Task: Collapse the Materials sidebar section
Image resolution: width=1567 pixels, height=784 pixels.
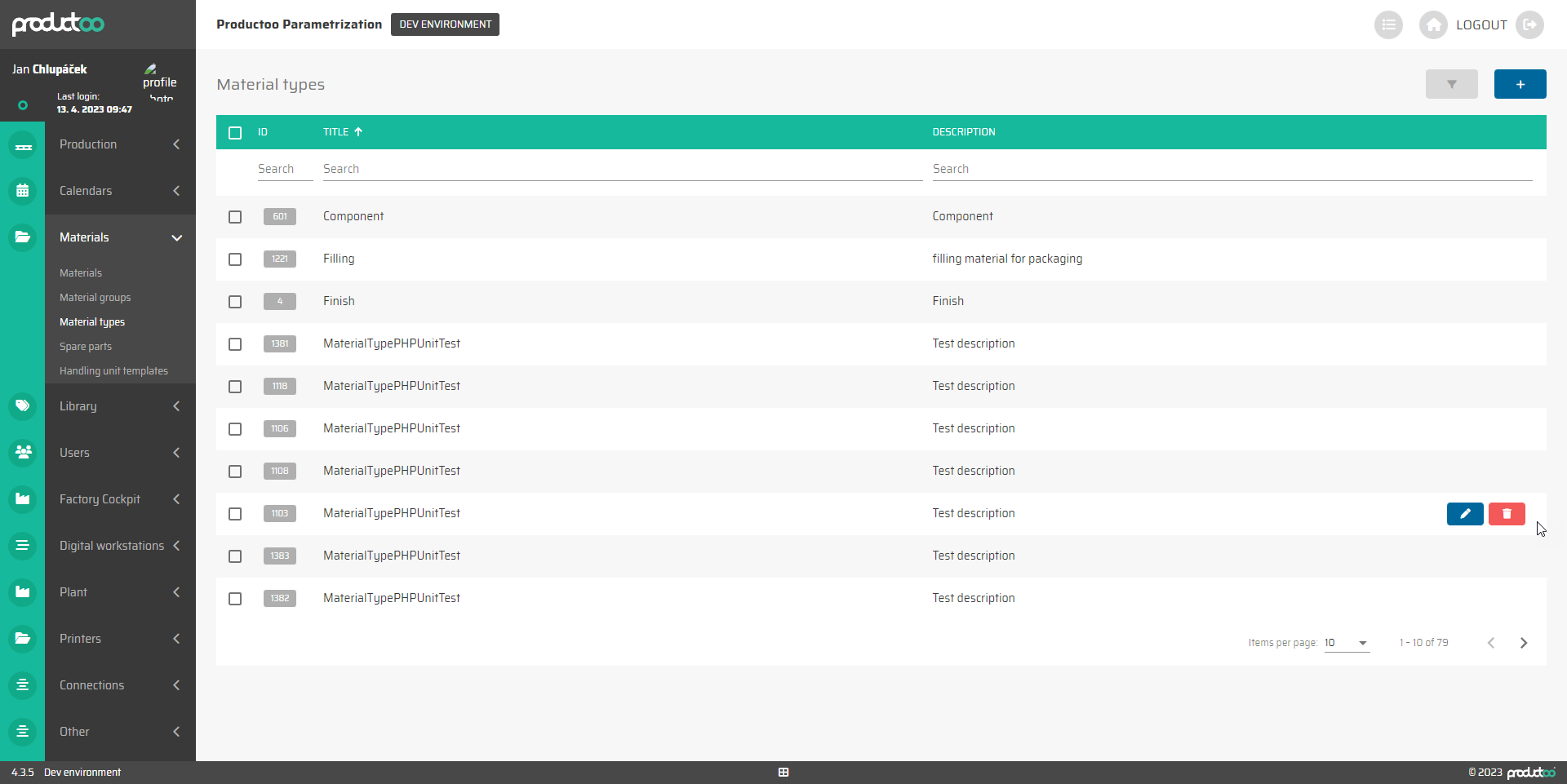Action: (120, 237)
